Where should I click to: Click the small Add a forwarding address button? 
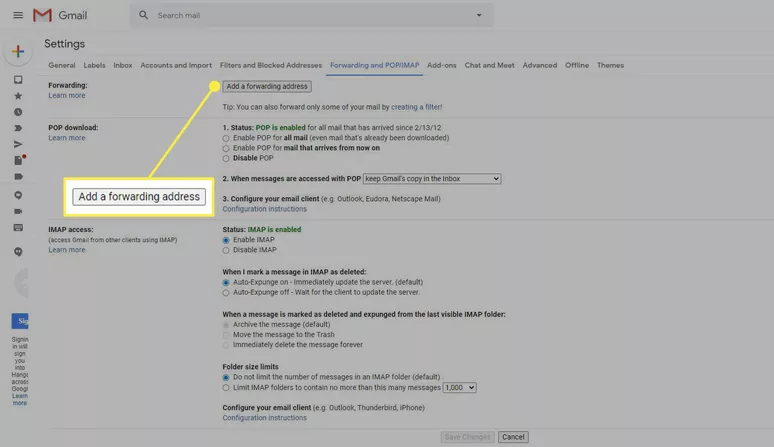[x=267, y=86]
